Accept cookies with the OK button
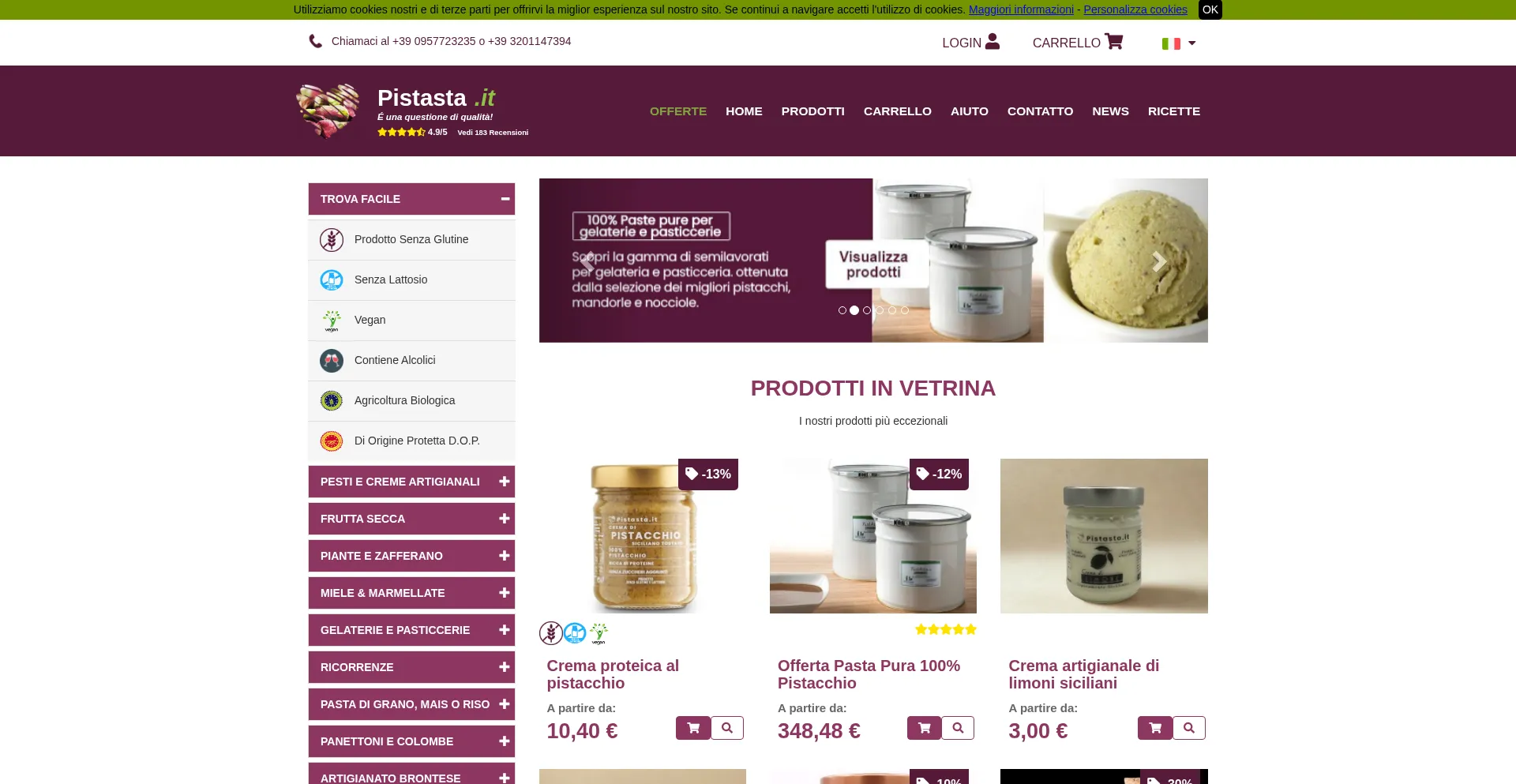The image size is (1516, 784). [1210, 9]
